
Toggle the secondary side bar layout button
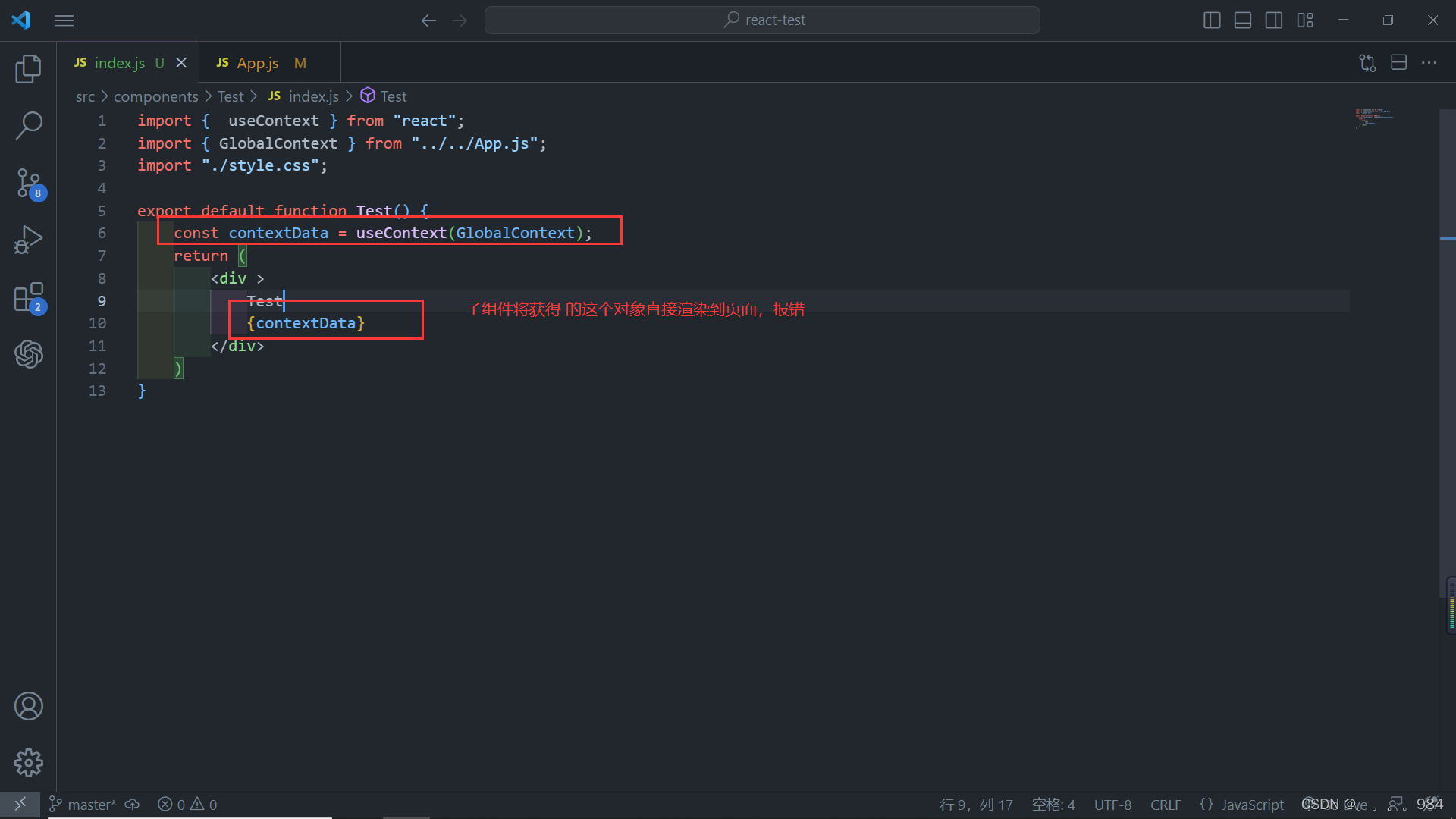[x=1274, y=20]
